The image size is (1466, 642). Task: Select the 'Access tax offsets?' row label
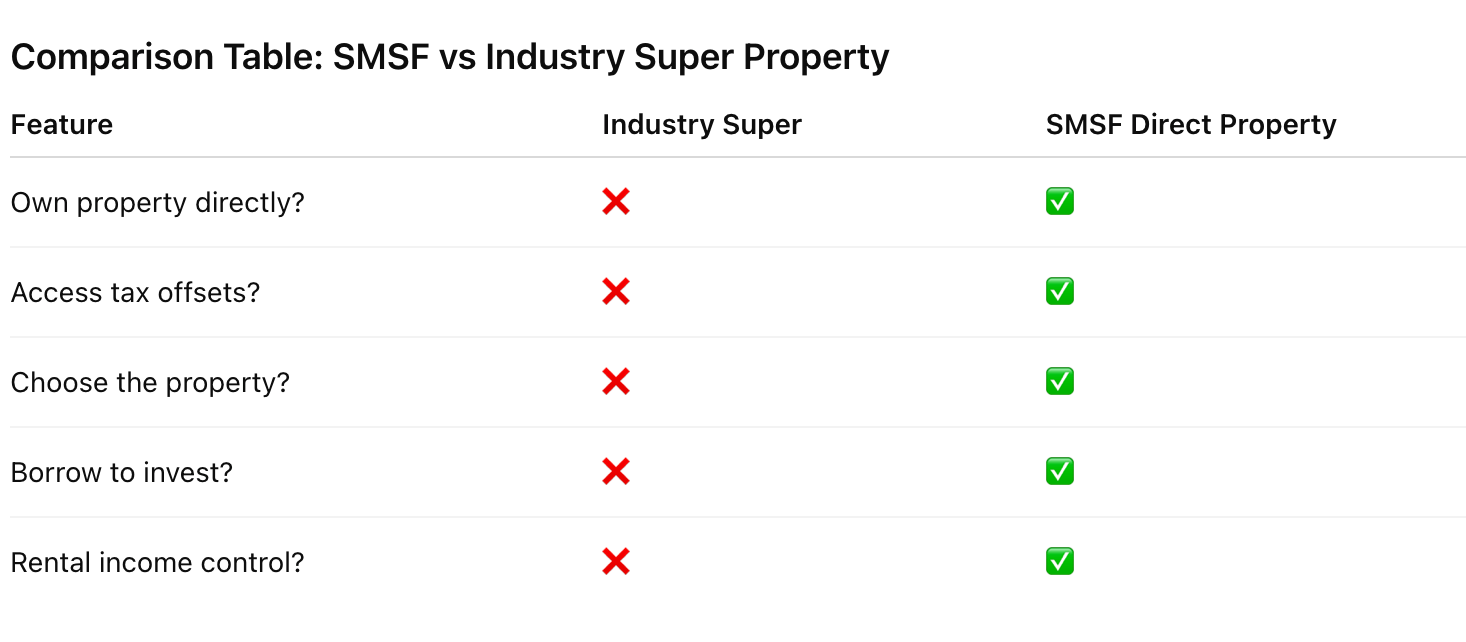135,293
